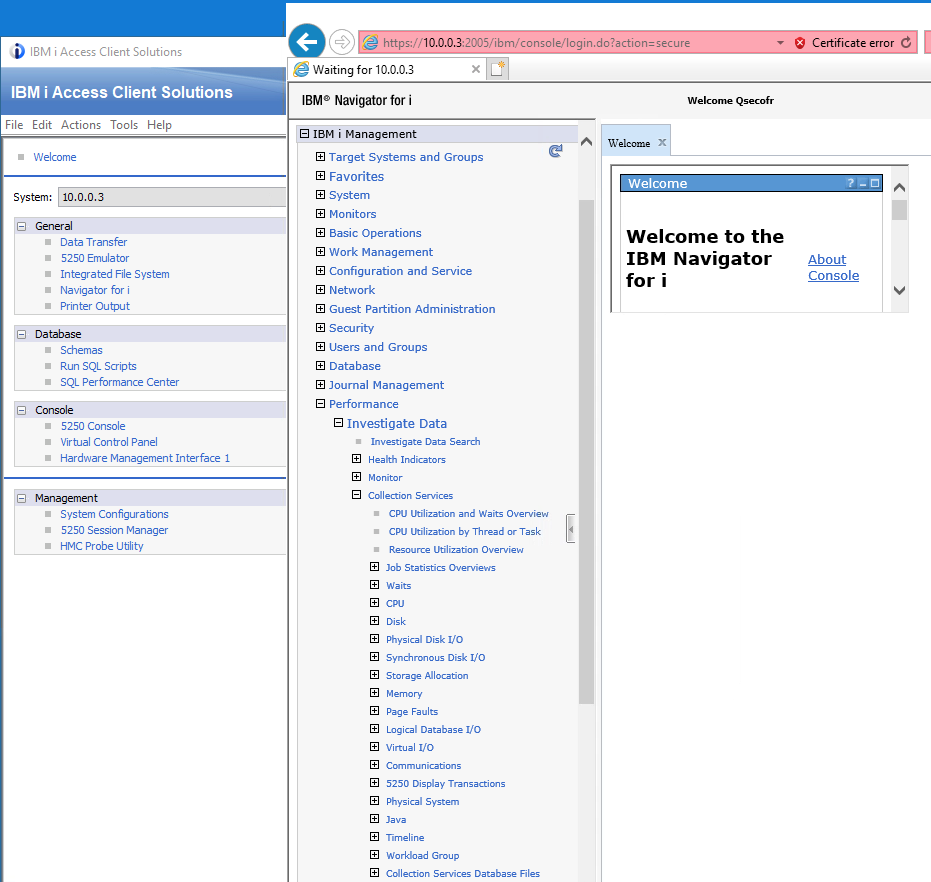This screenshot has width=931, height=882.
Task: Refresh the page from the address bar
Action: (x=906, y=43)
